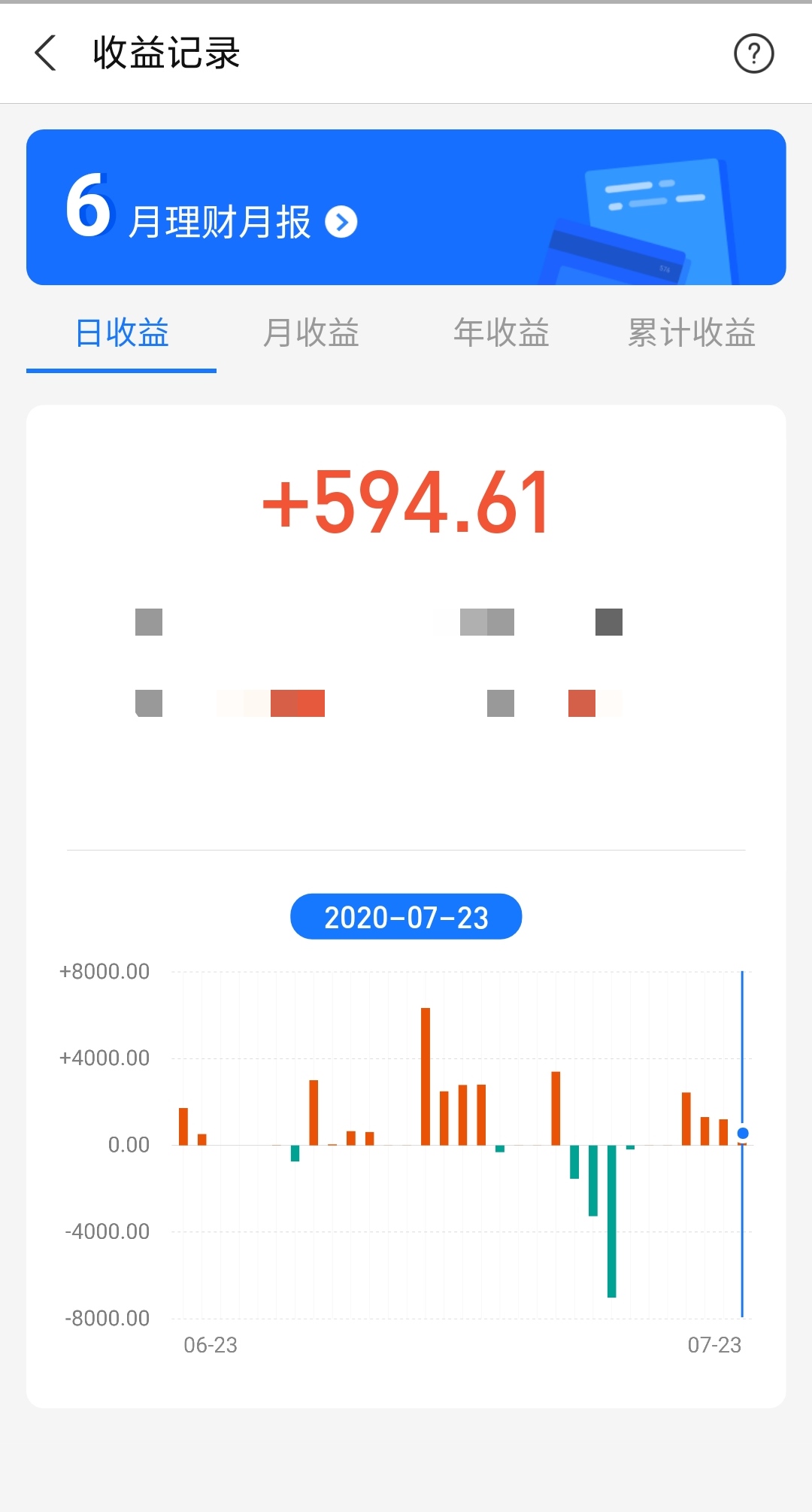The height and width of the screenshot is (1512, 812).
Task: Tap the 07-23 axis date label
Action: click(x=714, y=1345)
